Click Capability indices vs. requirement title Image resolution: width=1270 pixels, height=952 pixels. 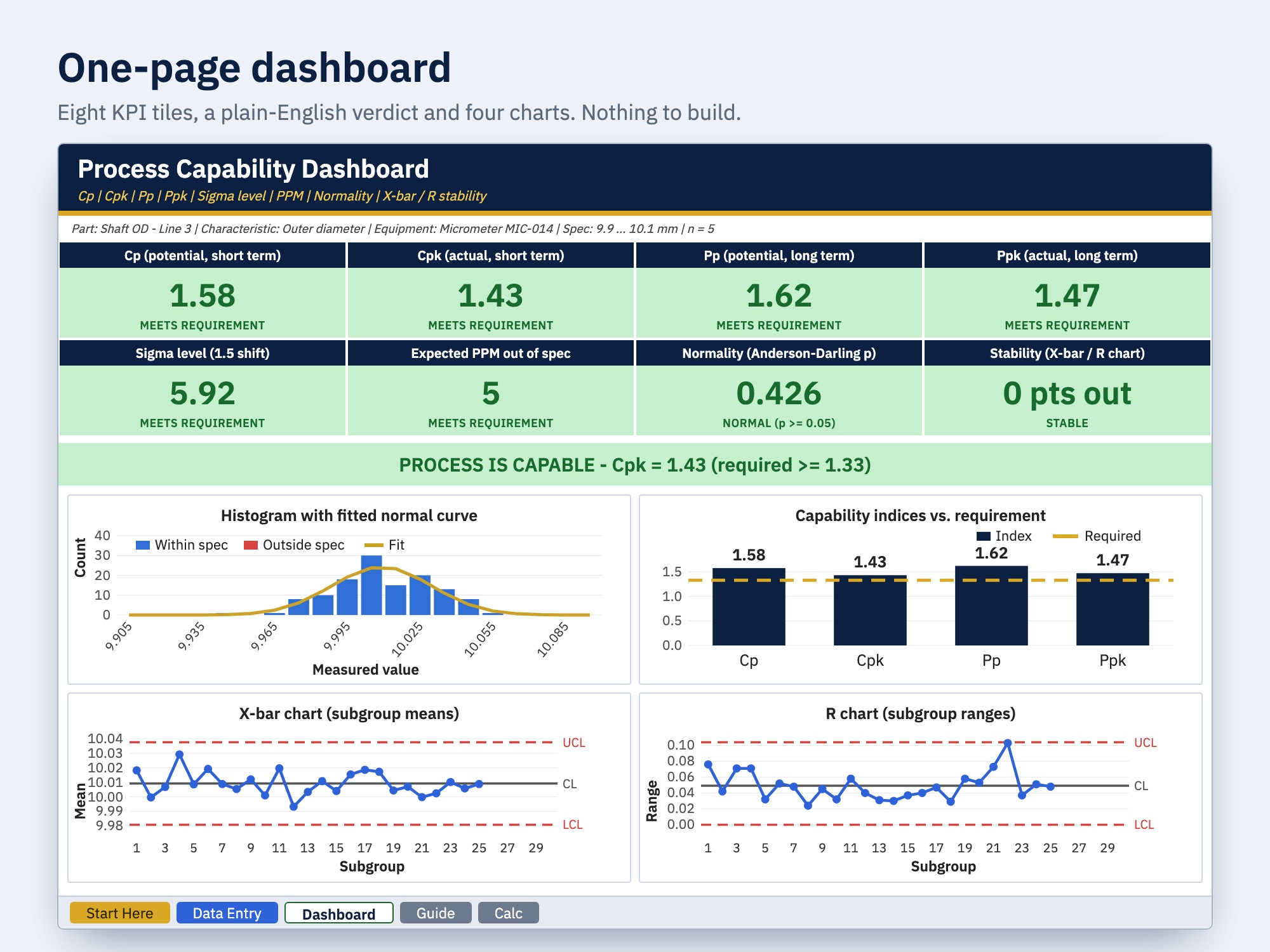[920, 515]
